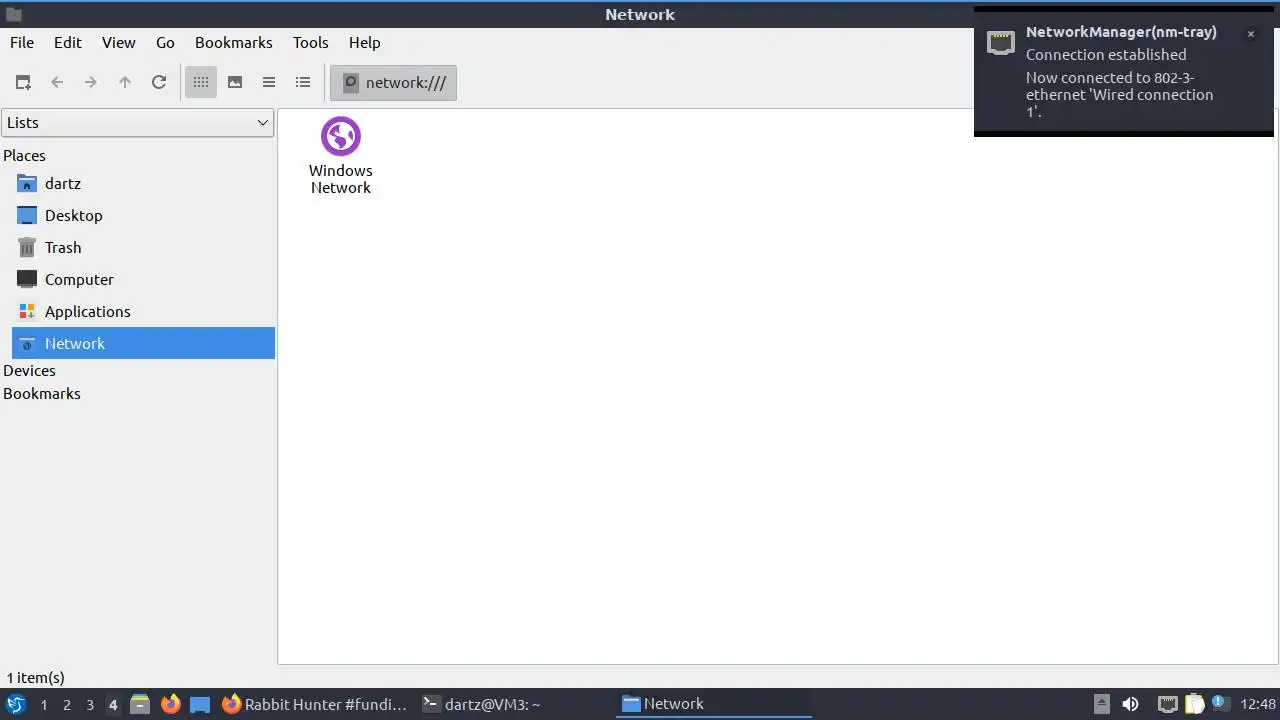This screenshot has width=1280, height=720.
Task: Open the File menu
Action: point(22,42)
